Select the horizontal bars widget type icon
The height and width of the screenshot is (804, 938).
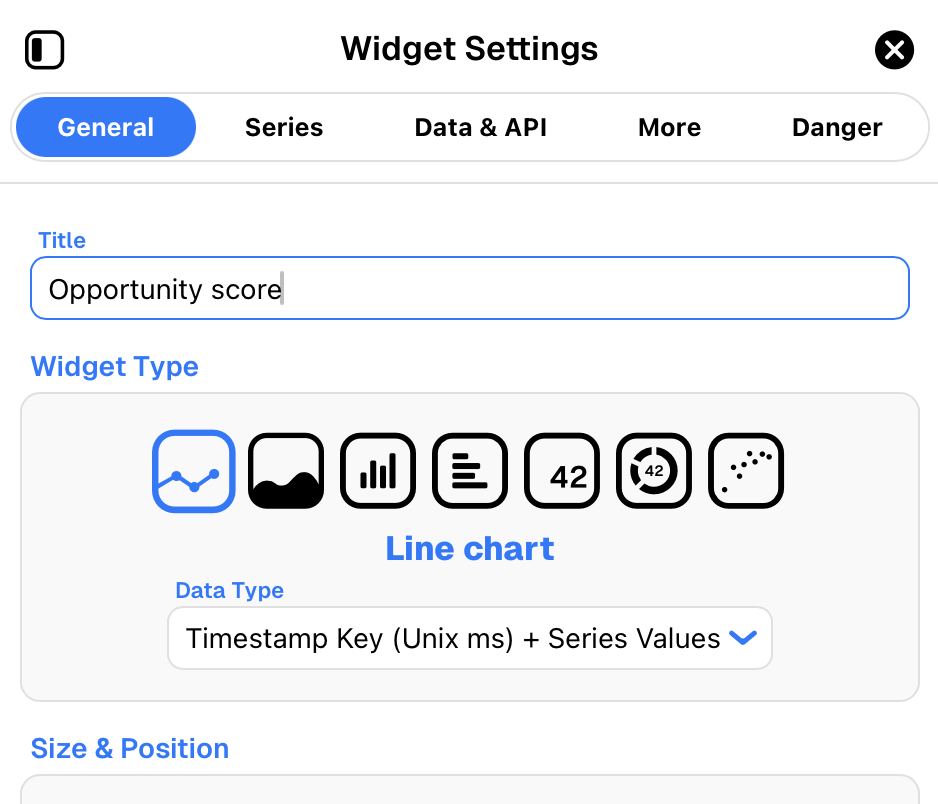click(469, 470)
